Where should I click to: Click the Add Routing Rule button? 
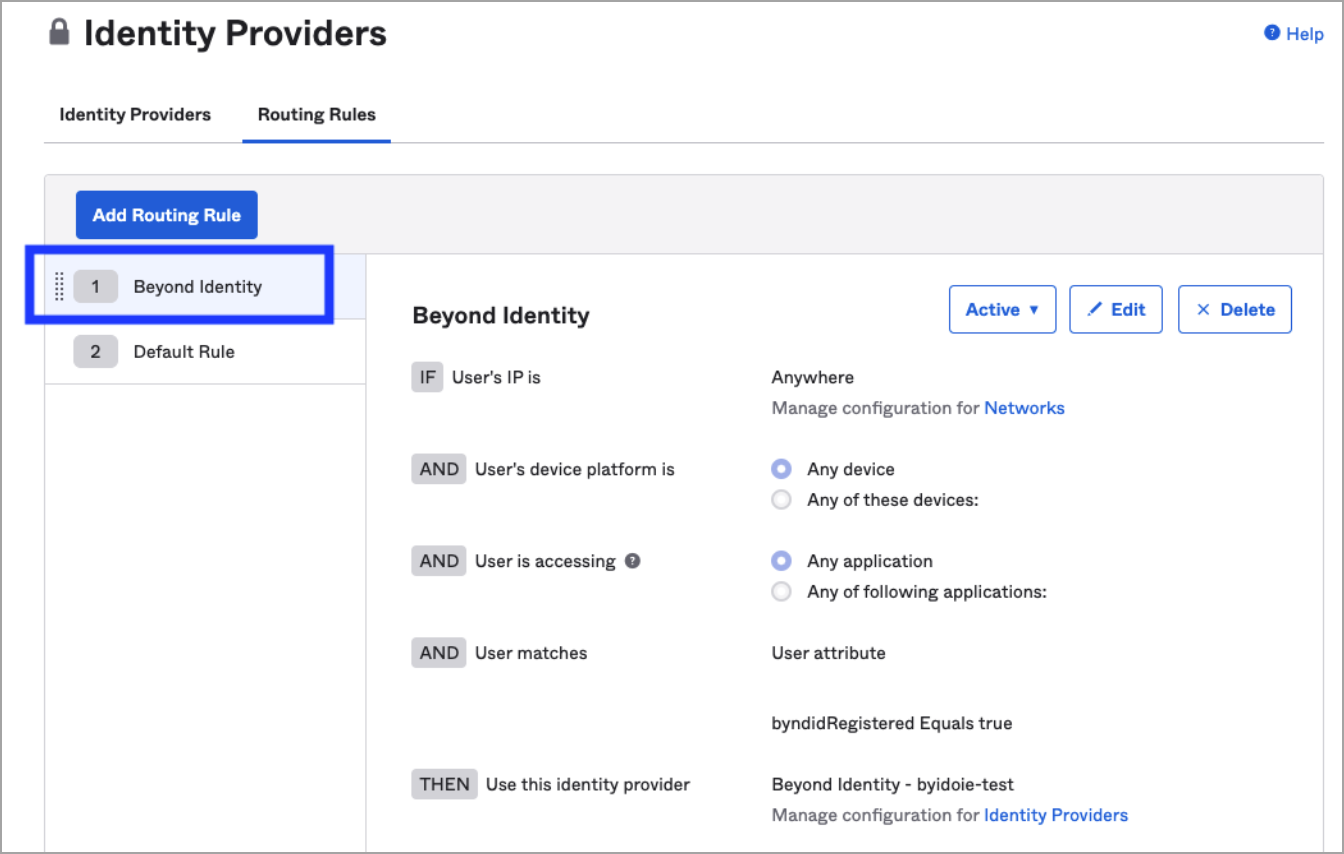coord(167,215)
